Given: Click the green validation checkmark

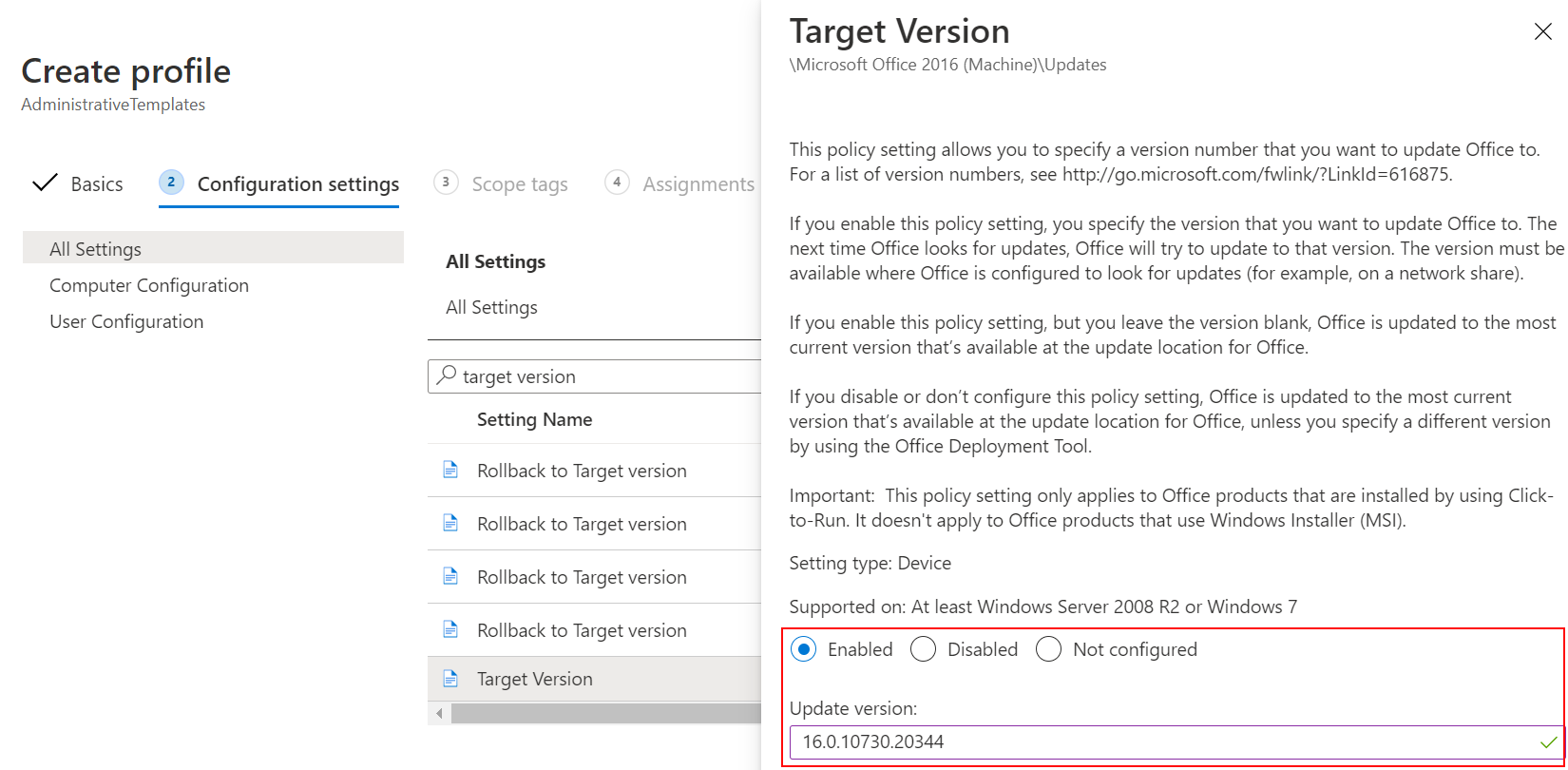Looking at the screenshot, I should click(1549, 742).
